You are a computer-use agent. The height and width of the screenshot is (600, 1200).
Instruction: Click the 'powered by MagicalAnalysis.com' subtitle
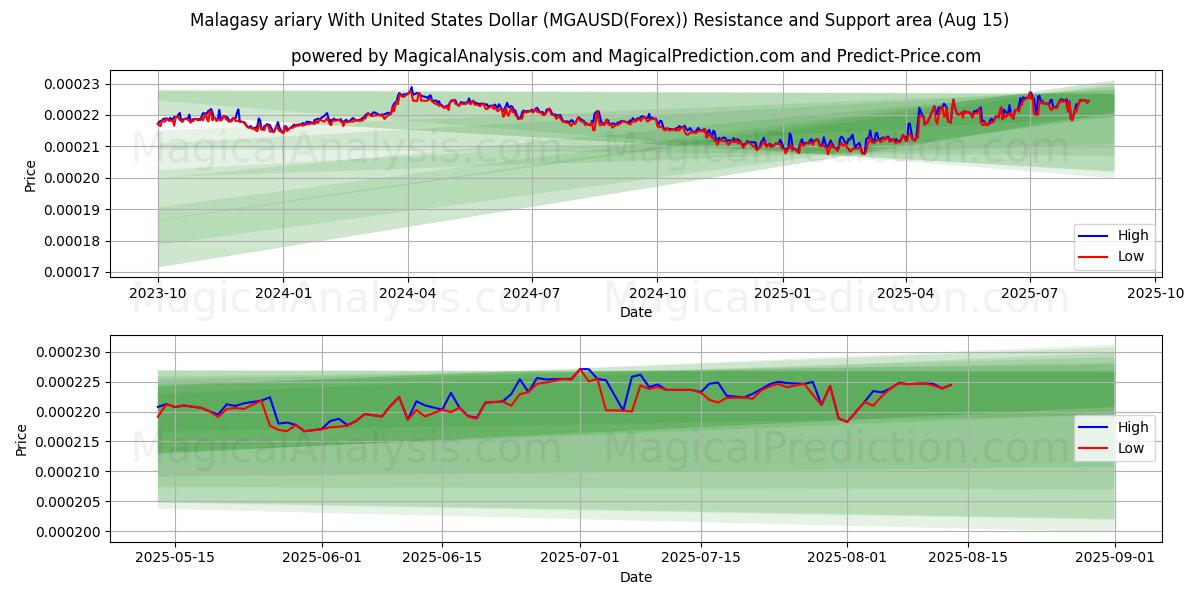click(x=636, y=56)
